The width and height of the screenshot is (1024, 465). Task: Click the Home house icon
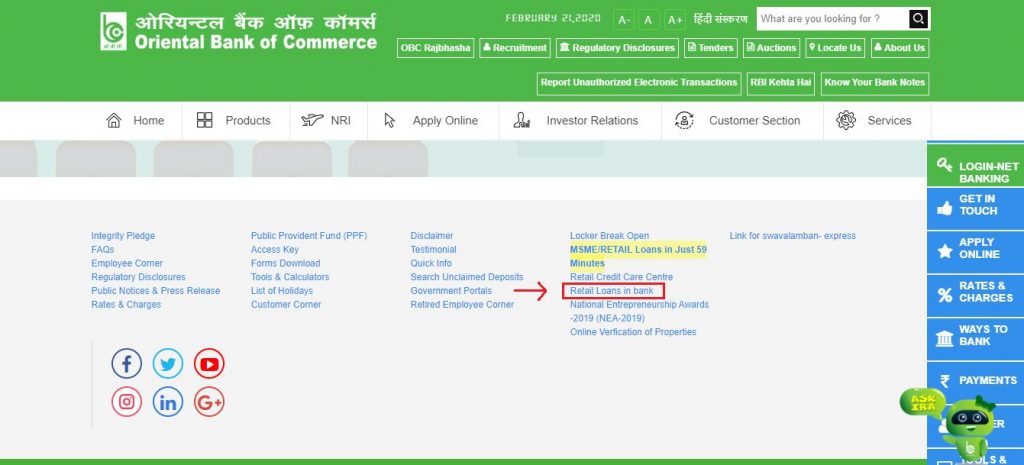pos(114,120)
